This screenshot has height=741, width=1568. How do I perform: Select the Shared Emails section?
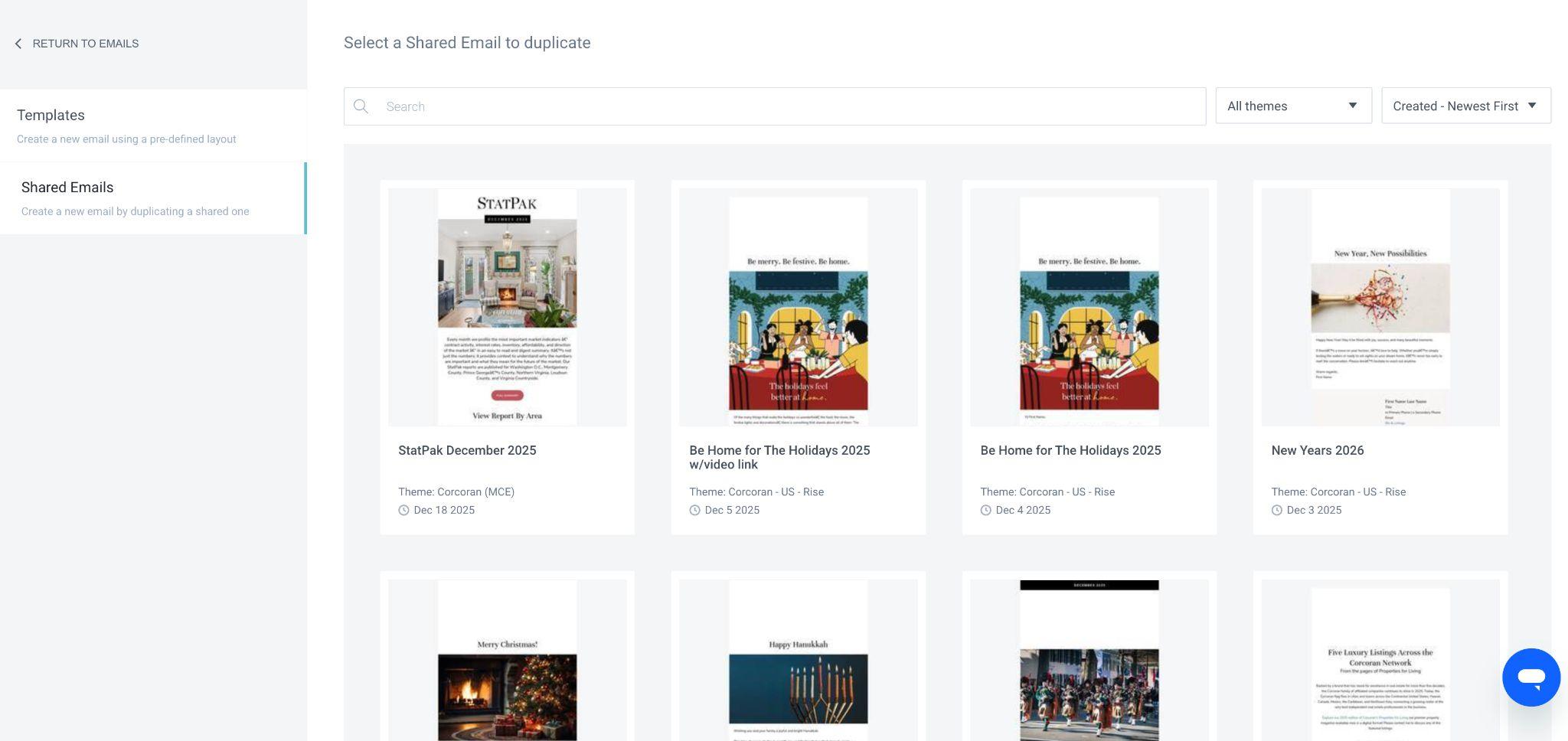153,198
